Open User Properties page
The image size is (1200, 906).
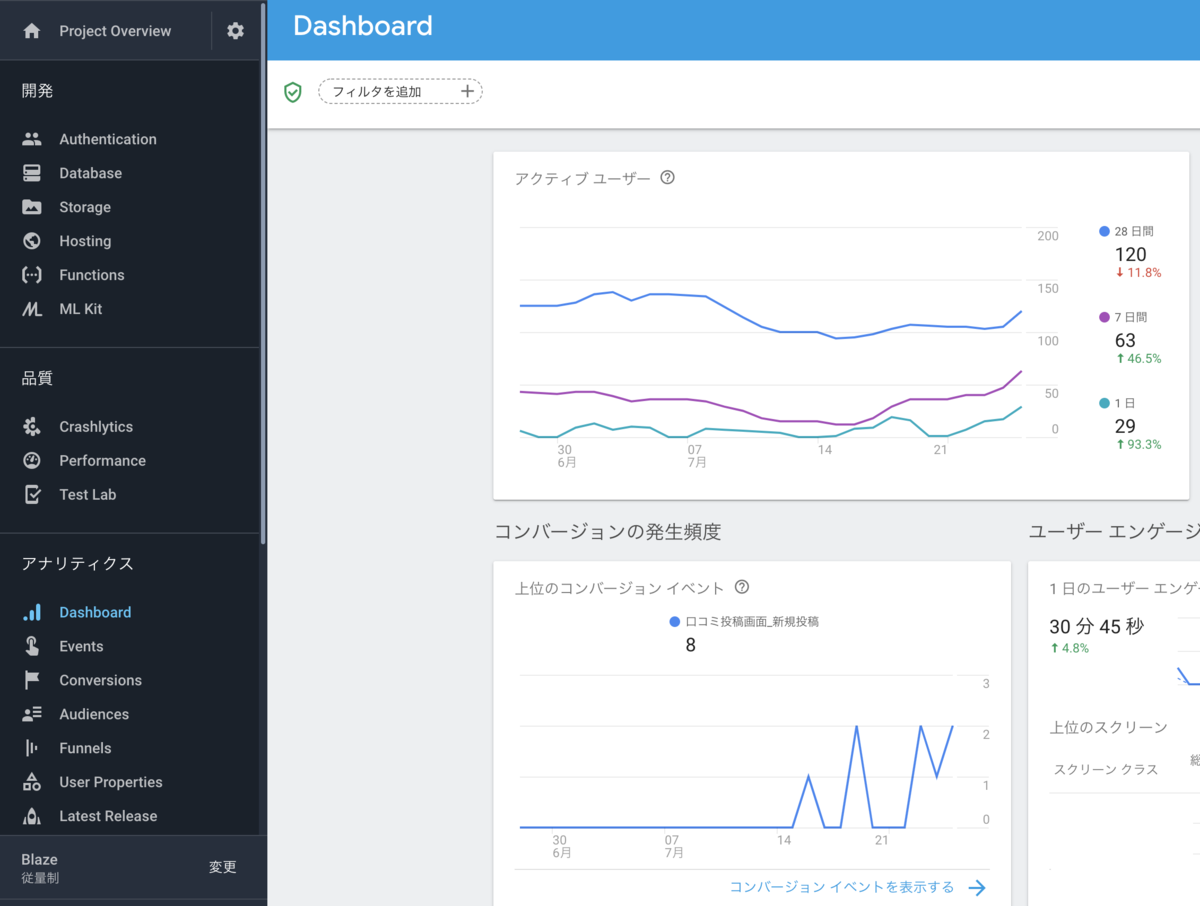coord(110,782)
